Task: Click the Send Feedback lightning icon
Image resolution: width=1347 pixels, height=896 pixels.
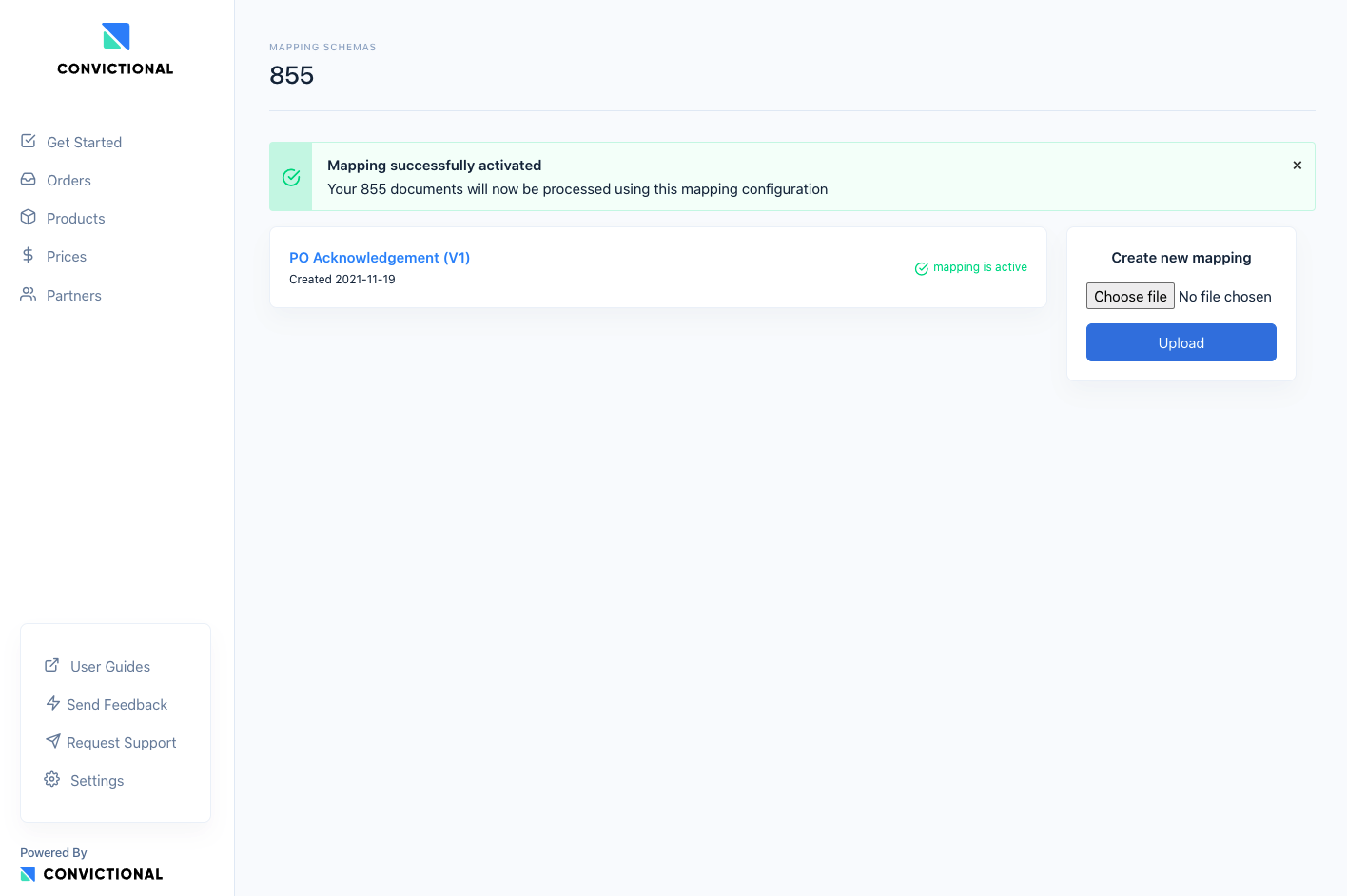Action: pos(53,703)
